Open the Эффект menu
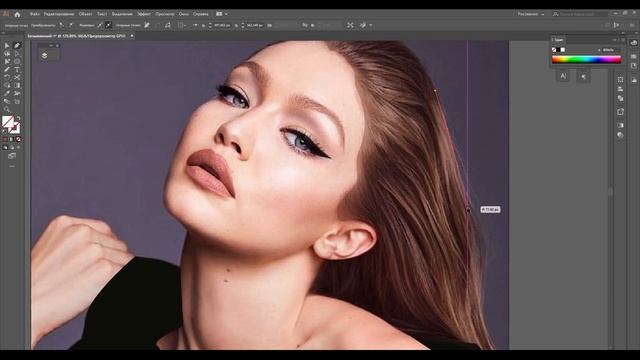The image size is (640, 360). coord(144,14)
